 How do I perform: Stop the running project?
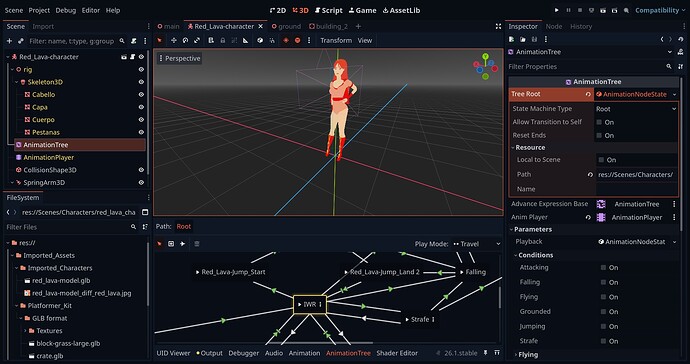(580, 10)
